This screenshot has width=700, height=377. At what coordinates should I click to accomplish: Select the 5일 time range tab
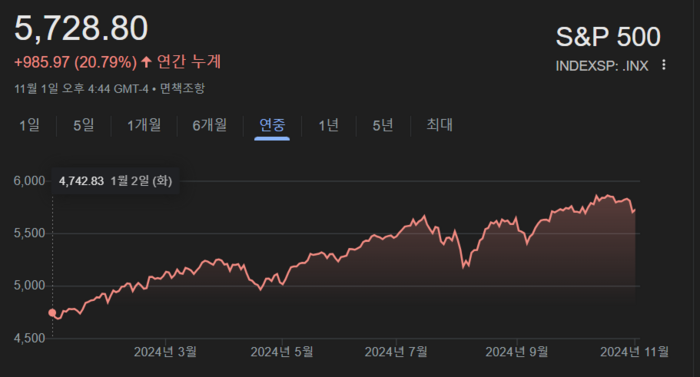click(x=83, y=125)
